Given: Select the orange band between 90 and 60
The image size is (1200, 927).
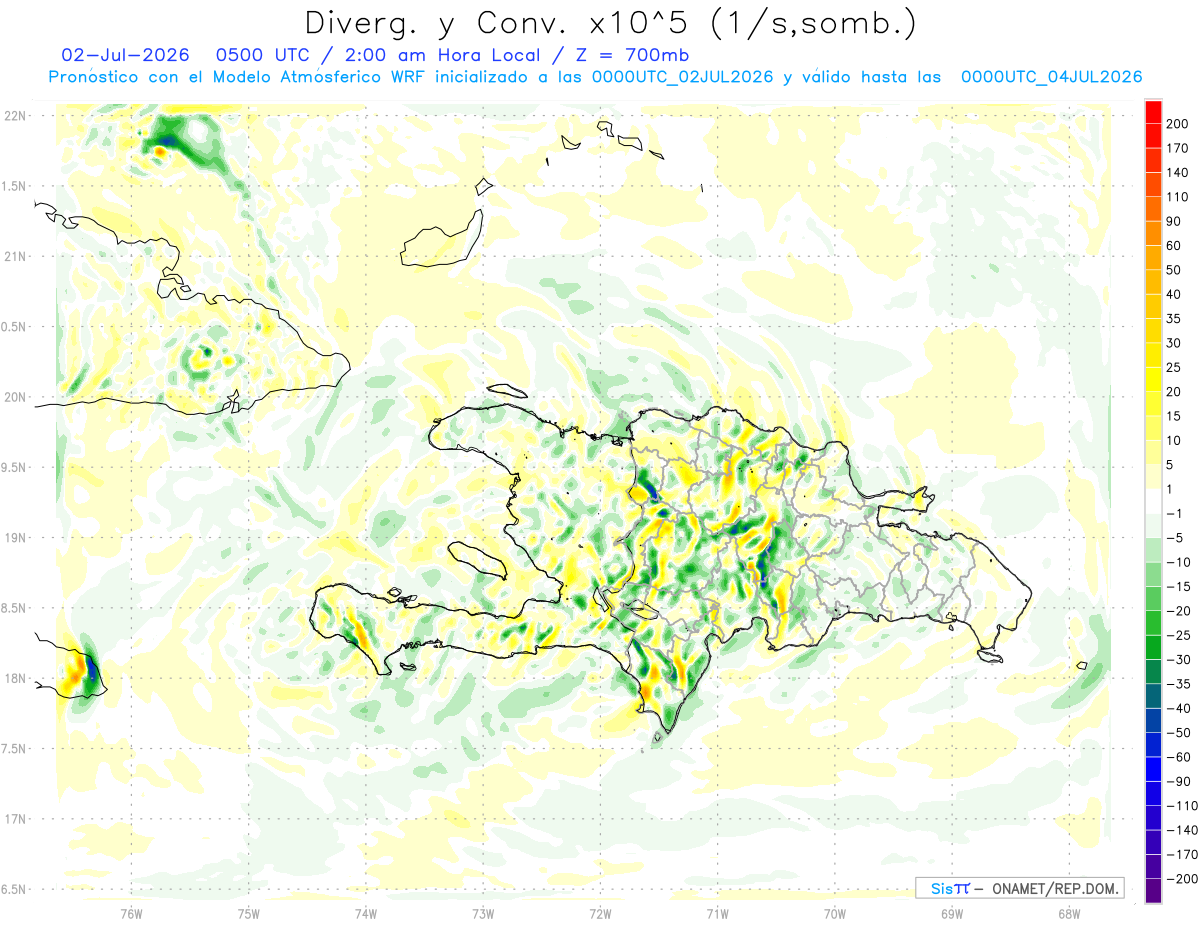Looking at the screenshot, I should pyautogui.click(x=1154, y=233).
